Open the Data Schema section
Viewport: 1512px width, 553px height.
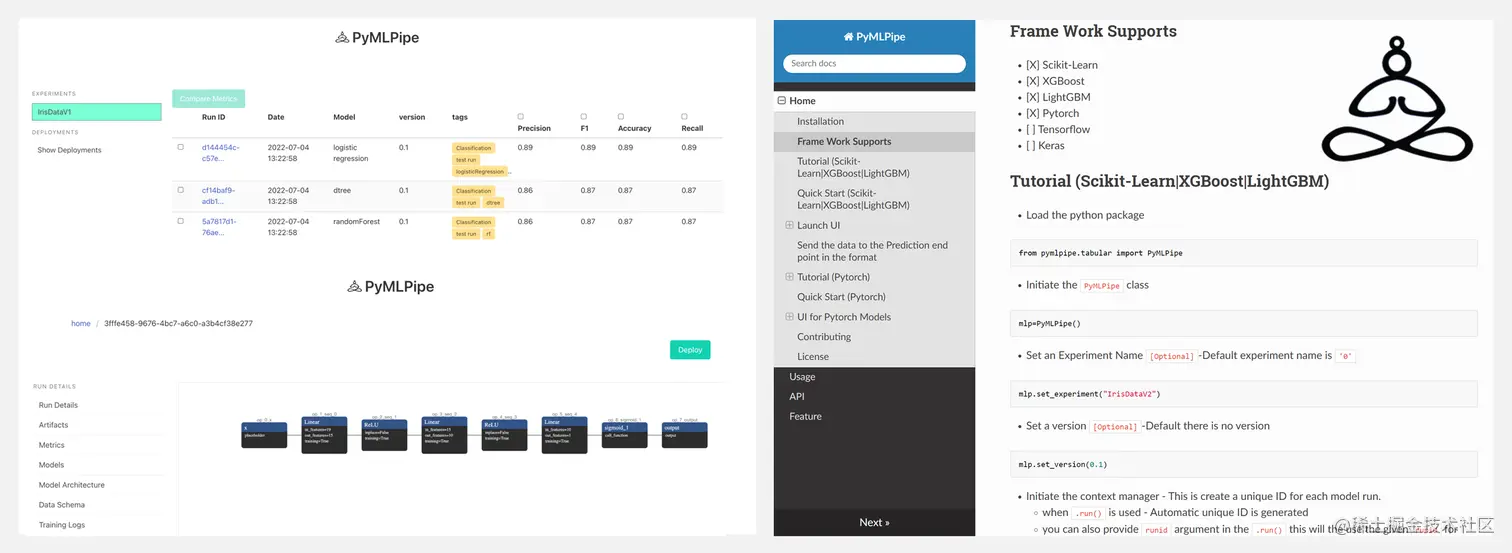click(x=62, y=505)
